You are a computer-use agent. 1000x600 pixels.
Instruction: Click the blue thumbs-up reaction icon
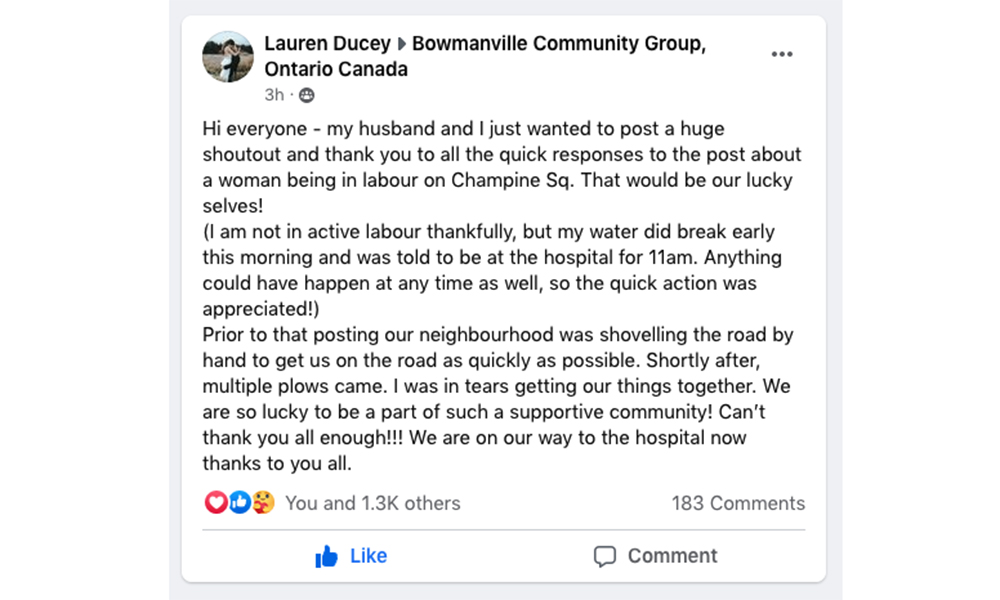click(240, 502)
